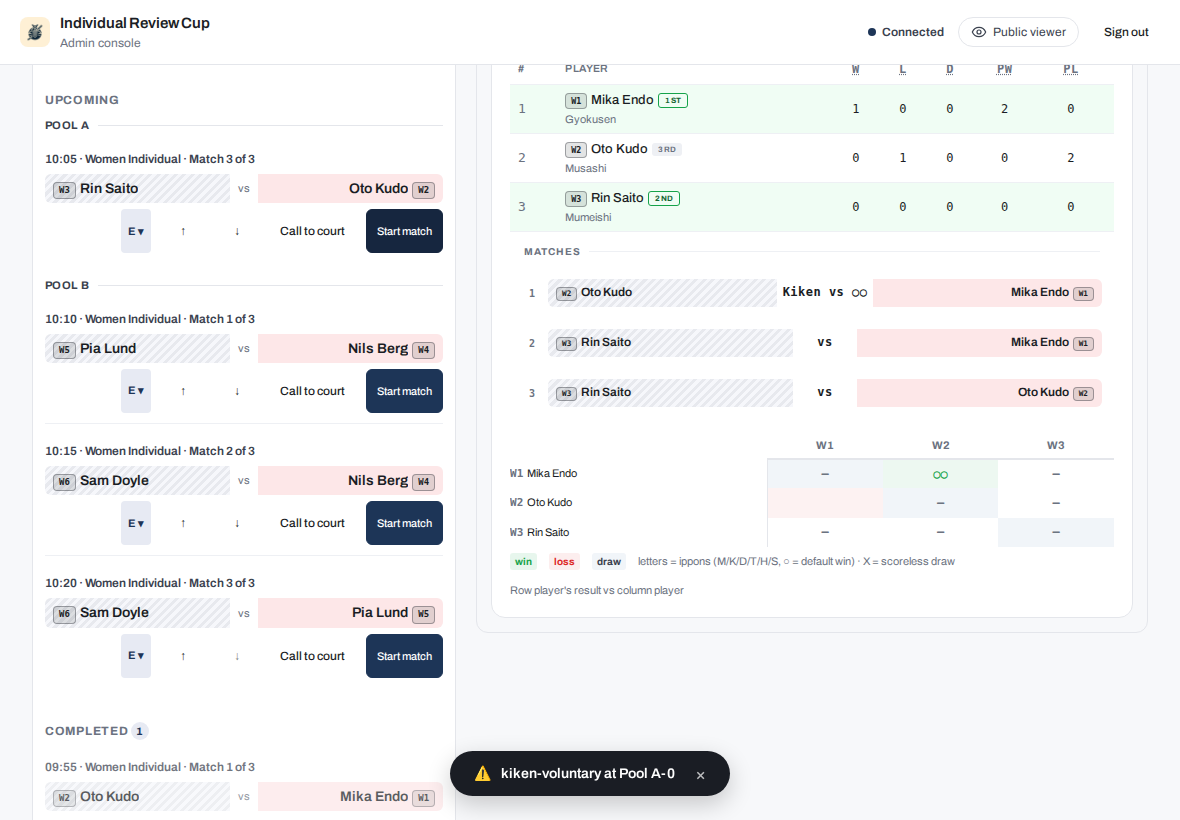Screen dimensions: 1180x820
Task: Select Mika Endo row in standings table
Action: coord(811,109)
